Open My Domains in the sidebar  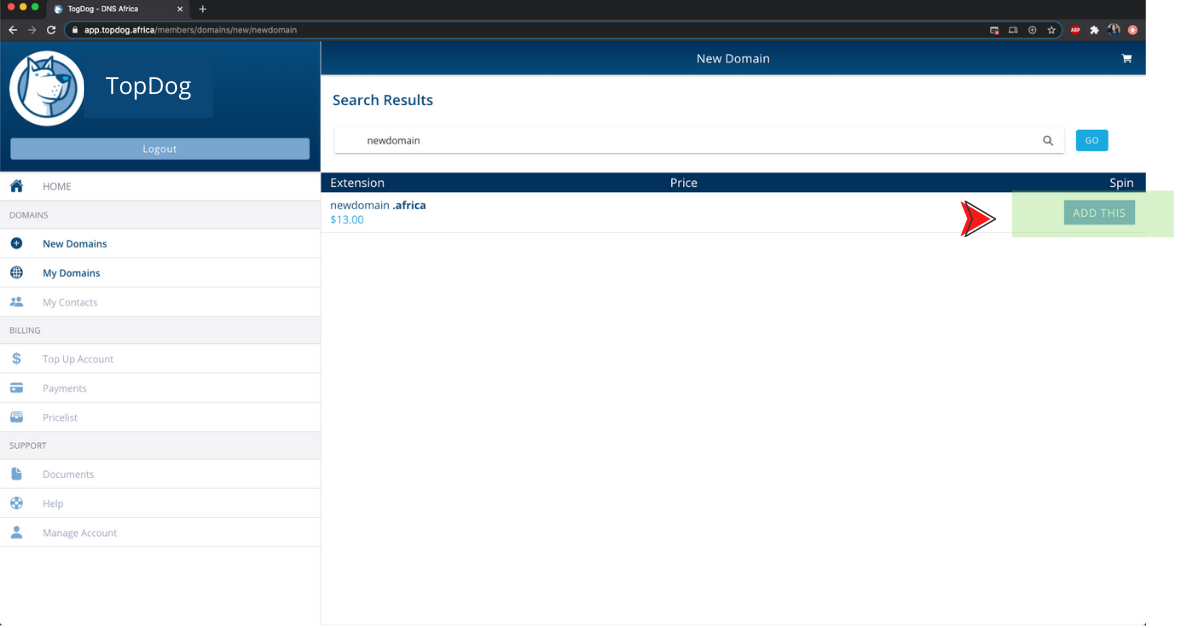[x=160, y=272]
